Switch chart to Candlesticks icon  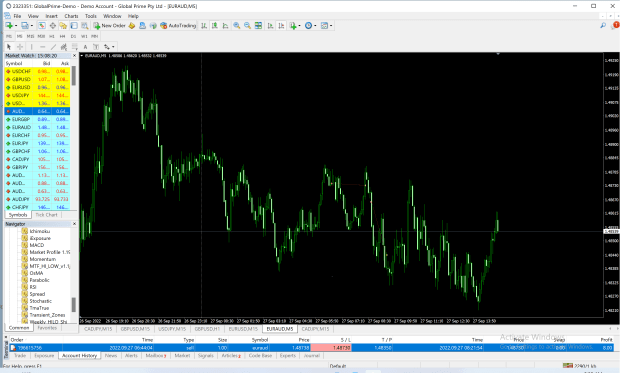[x=215, y=26]
